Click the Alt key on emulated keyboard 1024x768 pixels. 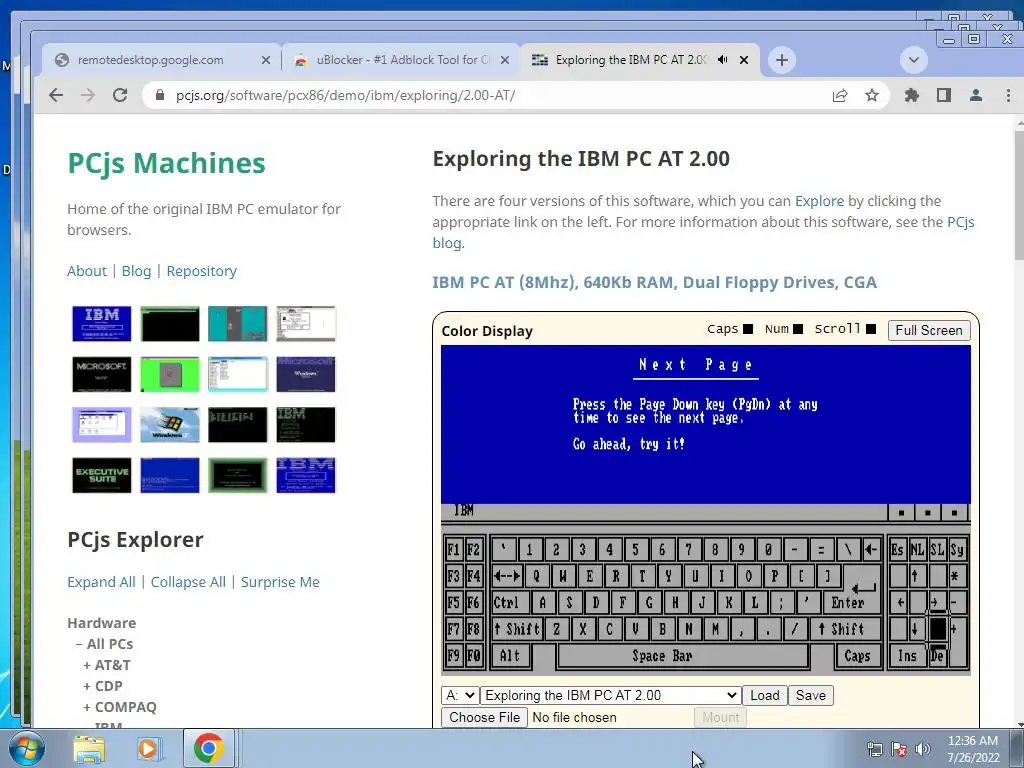[510, 656]
